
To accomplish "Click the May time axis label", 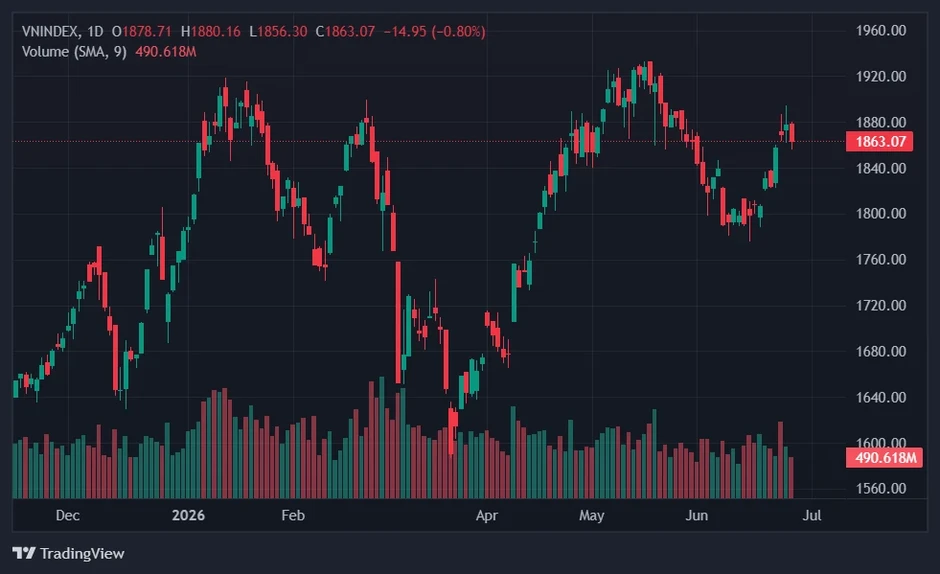I will click(x=592, y=515).
